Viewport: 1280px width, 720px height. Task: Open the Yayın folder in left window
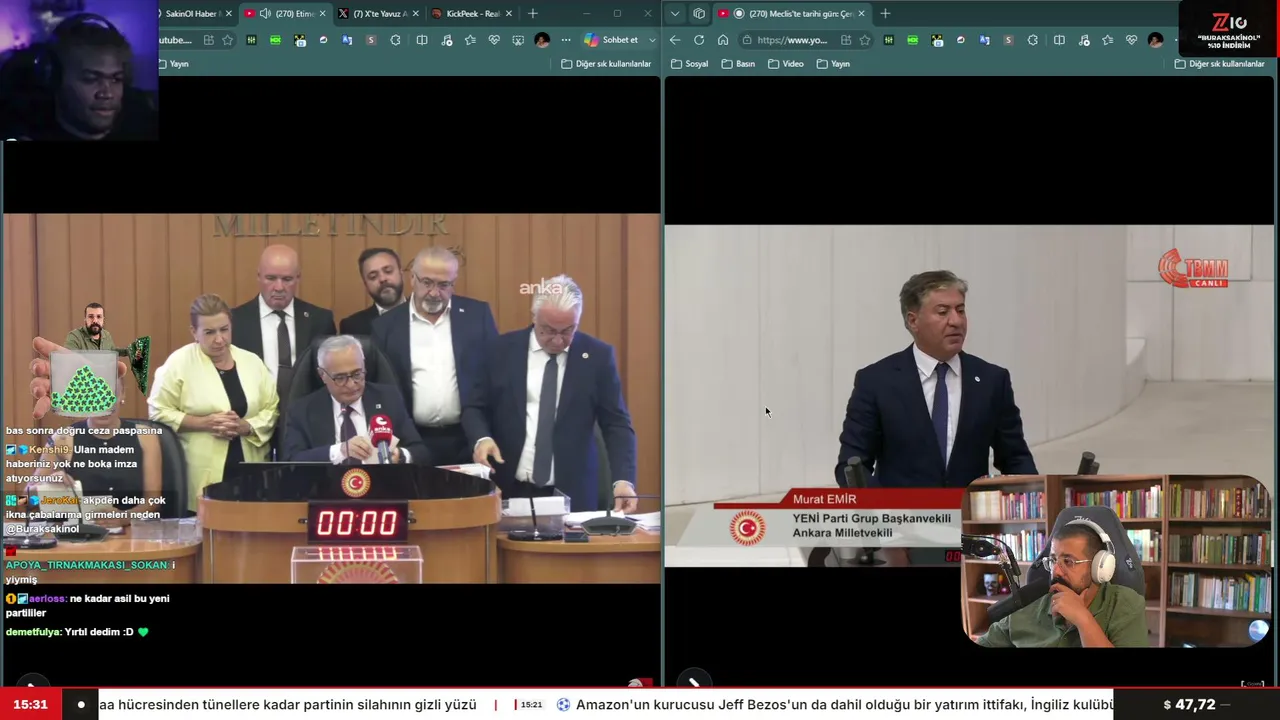174,64
